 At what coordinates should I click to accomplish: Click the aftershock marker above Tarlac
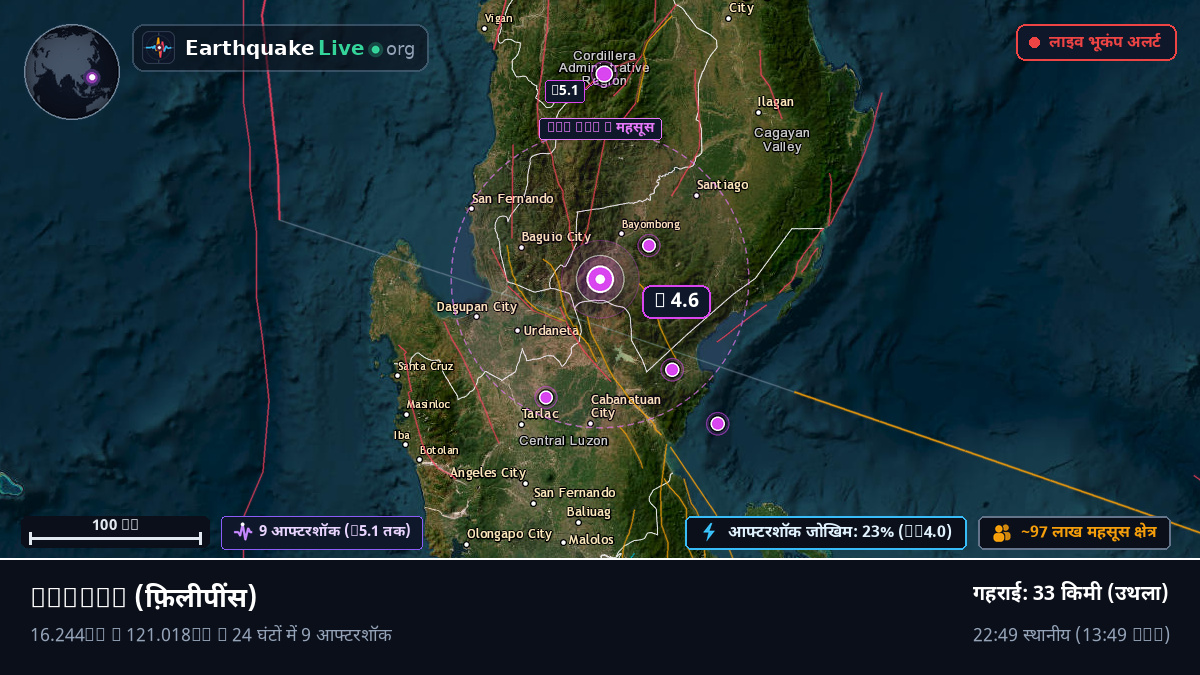546,397
